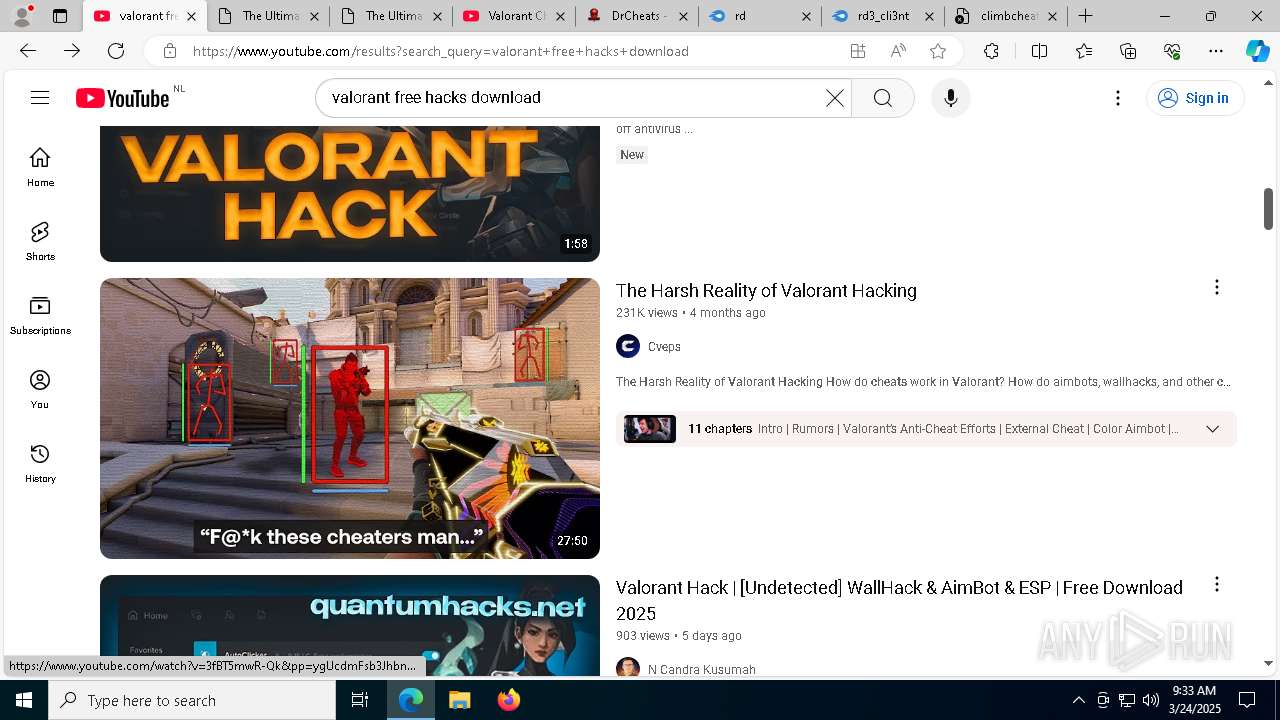Screen dimensions: 1280x720
Task: Open the You section in sidebar
Action: coord(40,389)
